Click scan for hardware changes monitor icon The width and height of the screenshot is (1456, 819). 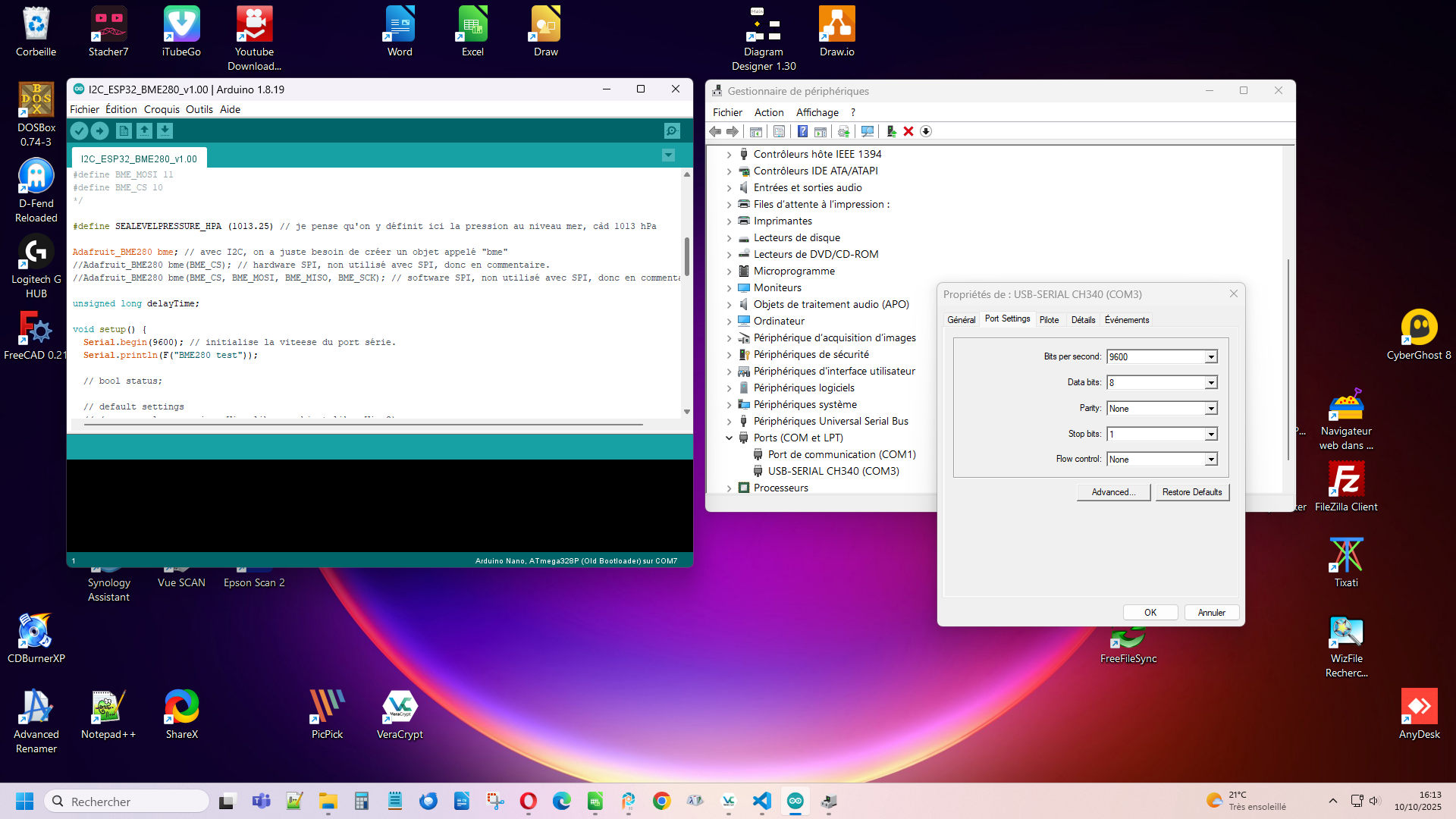(x=868, y=131)
